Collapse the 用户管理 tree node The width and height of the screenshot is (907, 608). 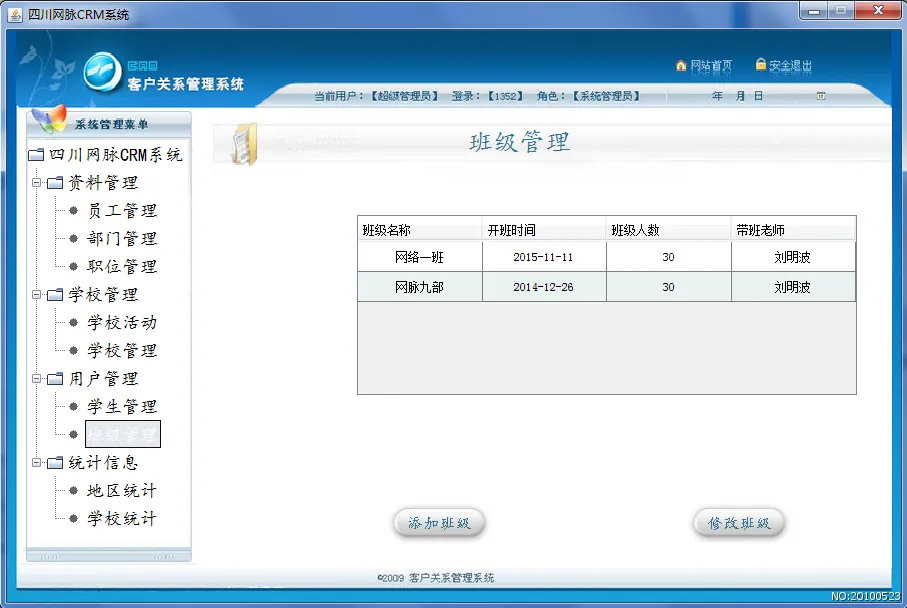pyautogui.click(x=37, y=379)
